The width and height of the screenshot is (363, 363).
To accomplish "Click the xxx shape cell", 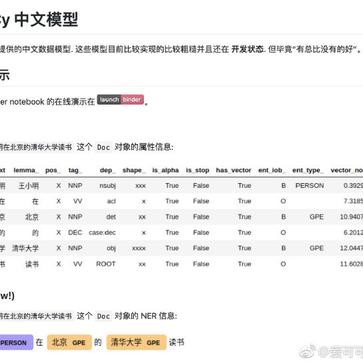I will click(x=140, y=186).
